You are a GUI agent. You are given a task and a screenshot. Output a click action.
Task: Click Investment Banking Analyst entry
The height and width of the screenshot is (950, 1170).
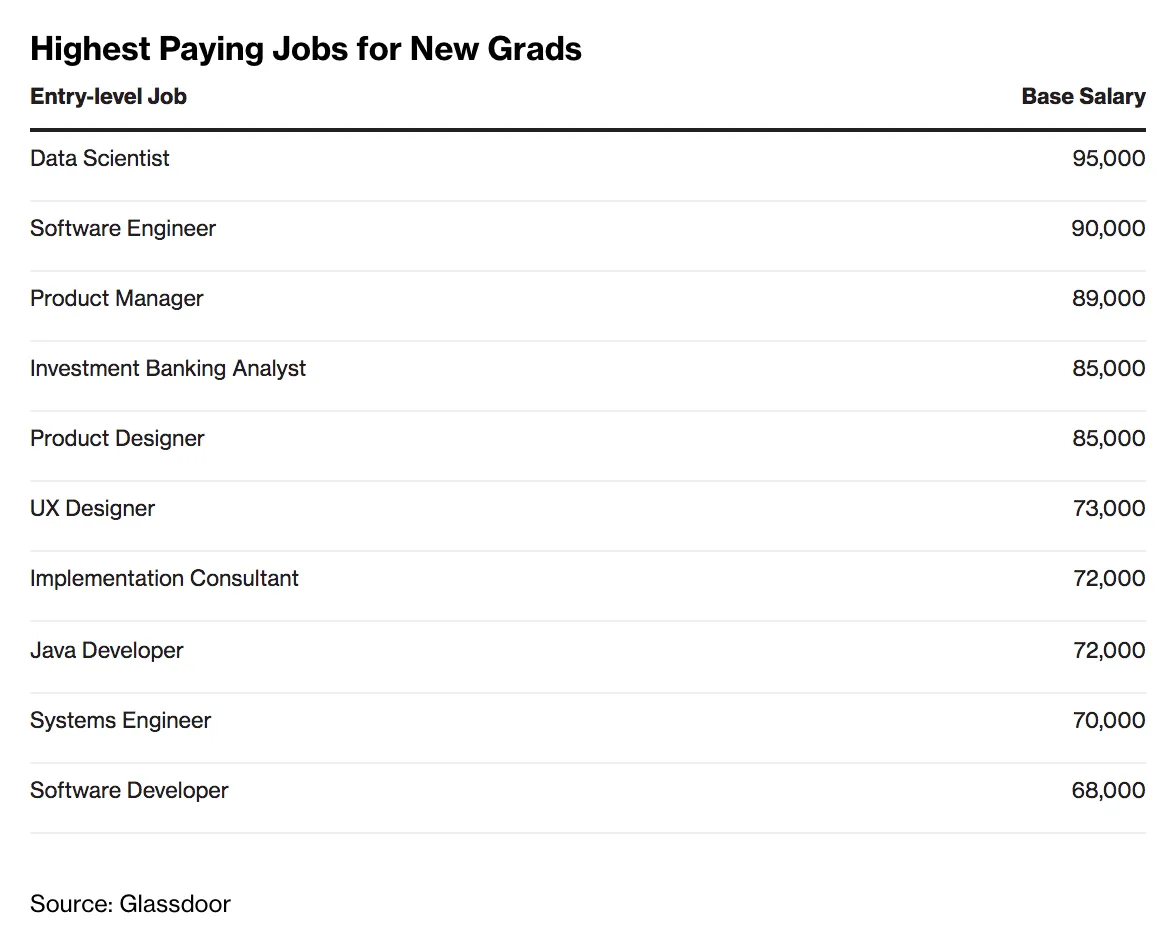[x=168, y=369]
